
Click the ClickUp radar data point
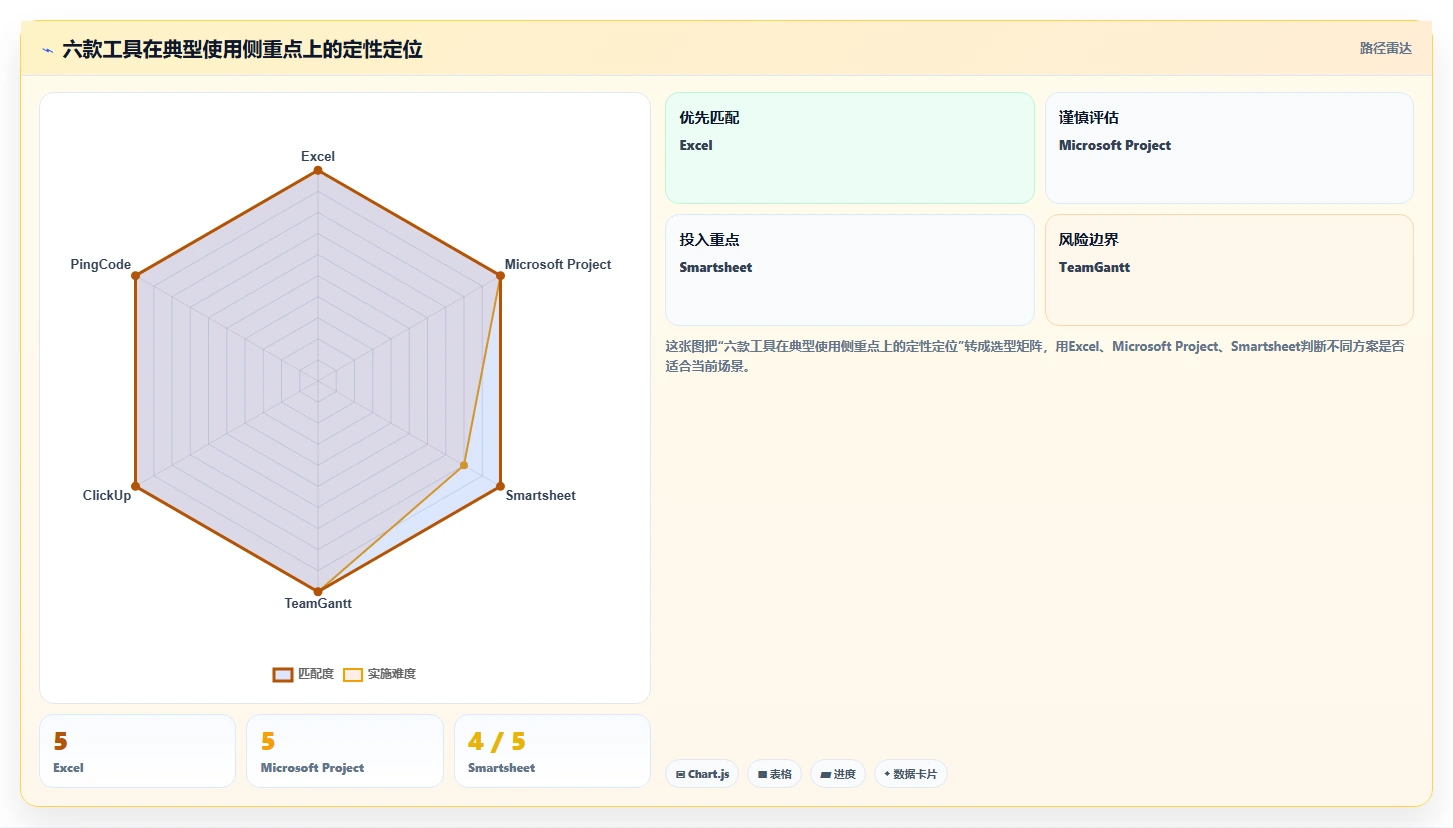click(135, 486)
